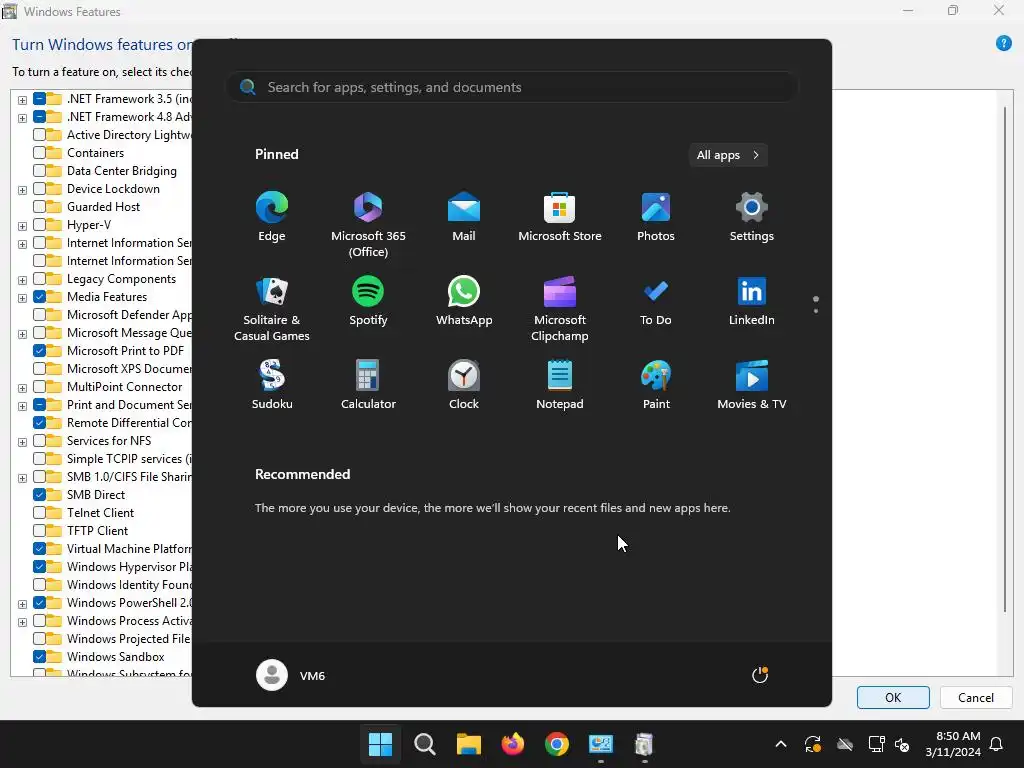Click the power button in Start menu

tap(760, 675)
